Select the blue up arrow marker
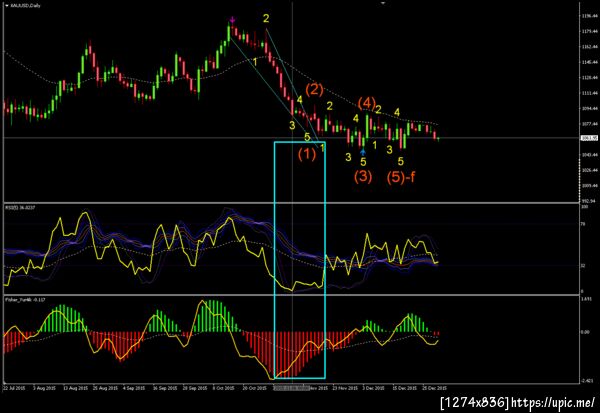 click(x=363, y=152)
